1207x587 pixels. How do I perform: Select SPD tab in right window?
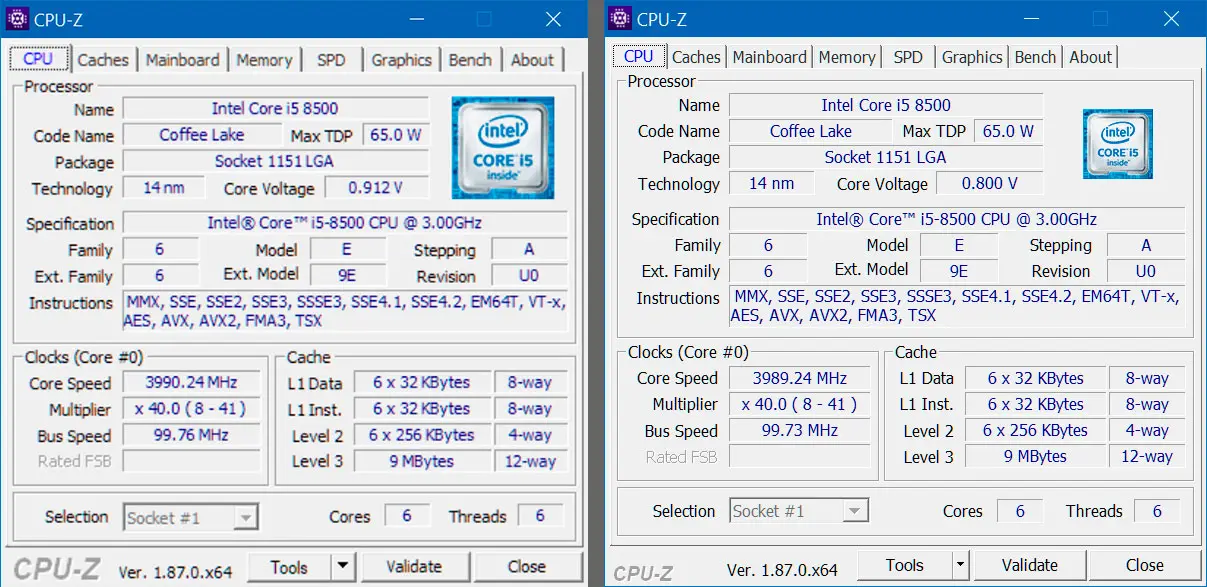coord(908,57)
